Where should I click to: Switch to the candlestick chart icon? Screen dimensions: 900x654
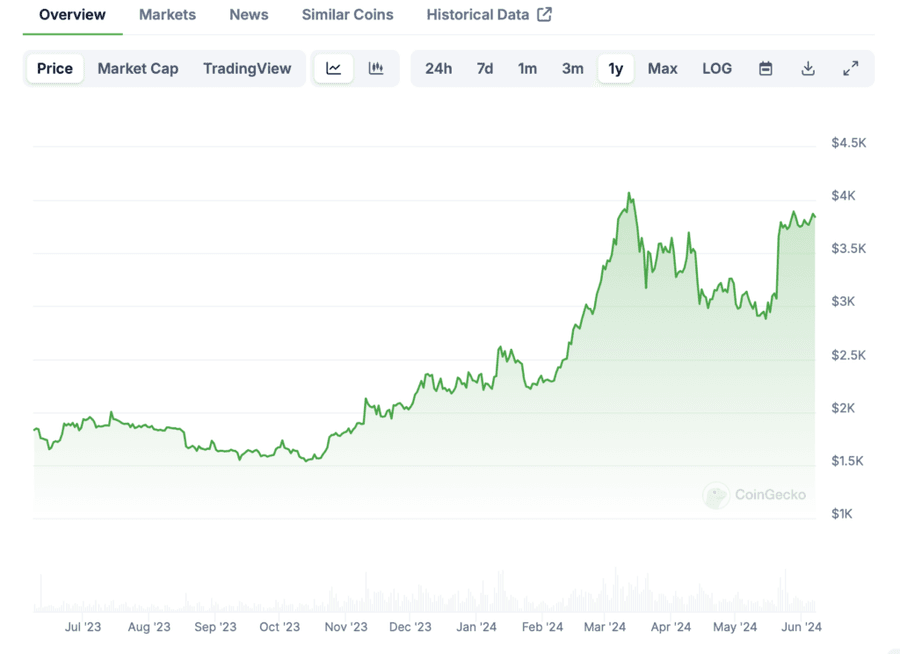[x=376, y=68]
